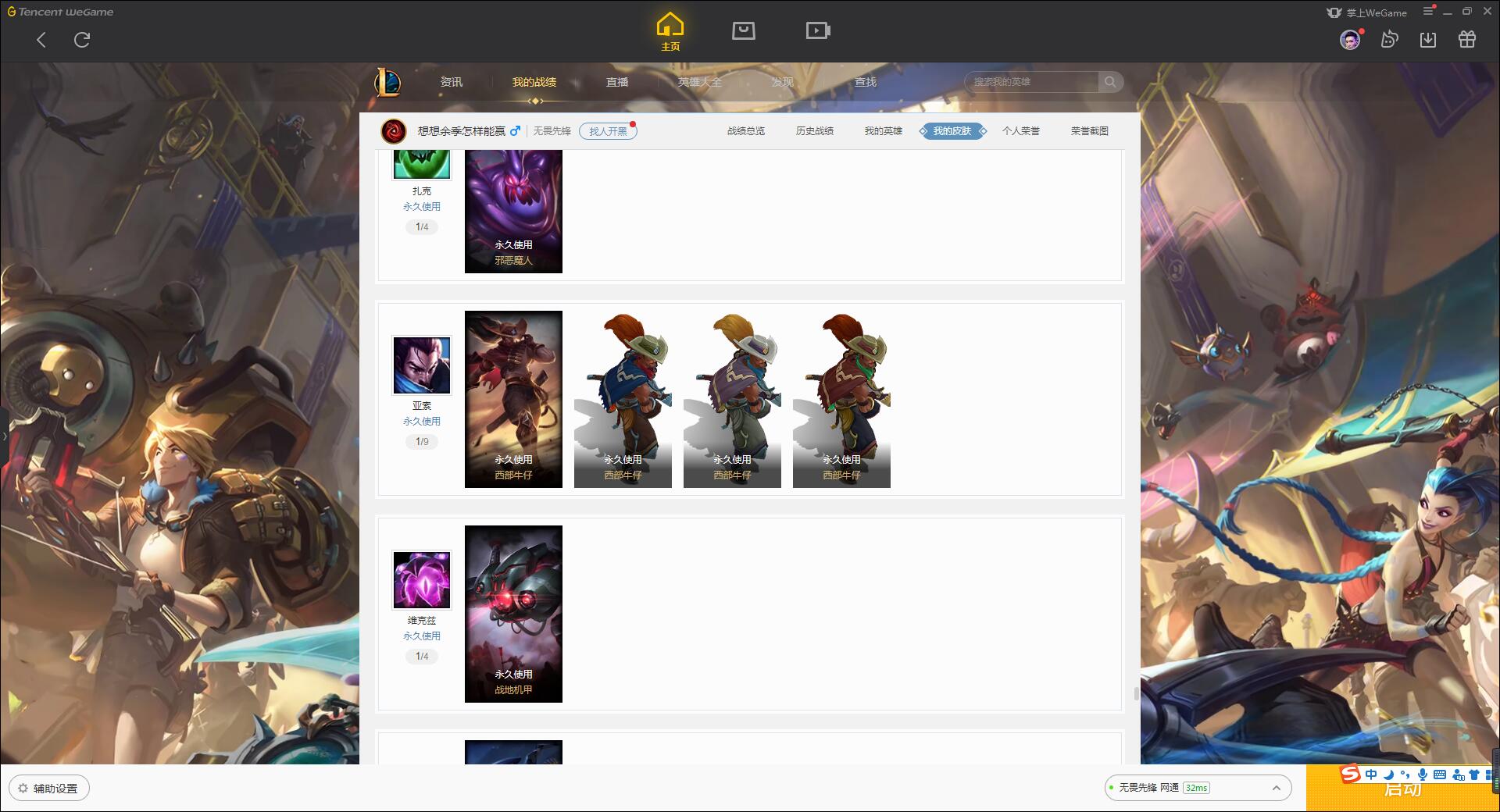
Task: Click the page vertical scrollbar thumb
Action: tap(1136, 693)
